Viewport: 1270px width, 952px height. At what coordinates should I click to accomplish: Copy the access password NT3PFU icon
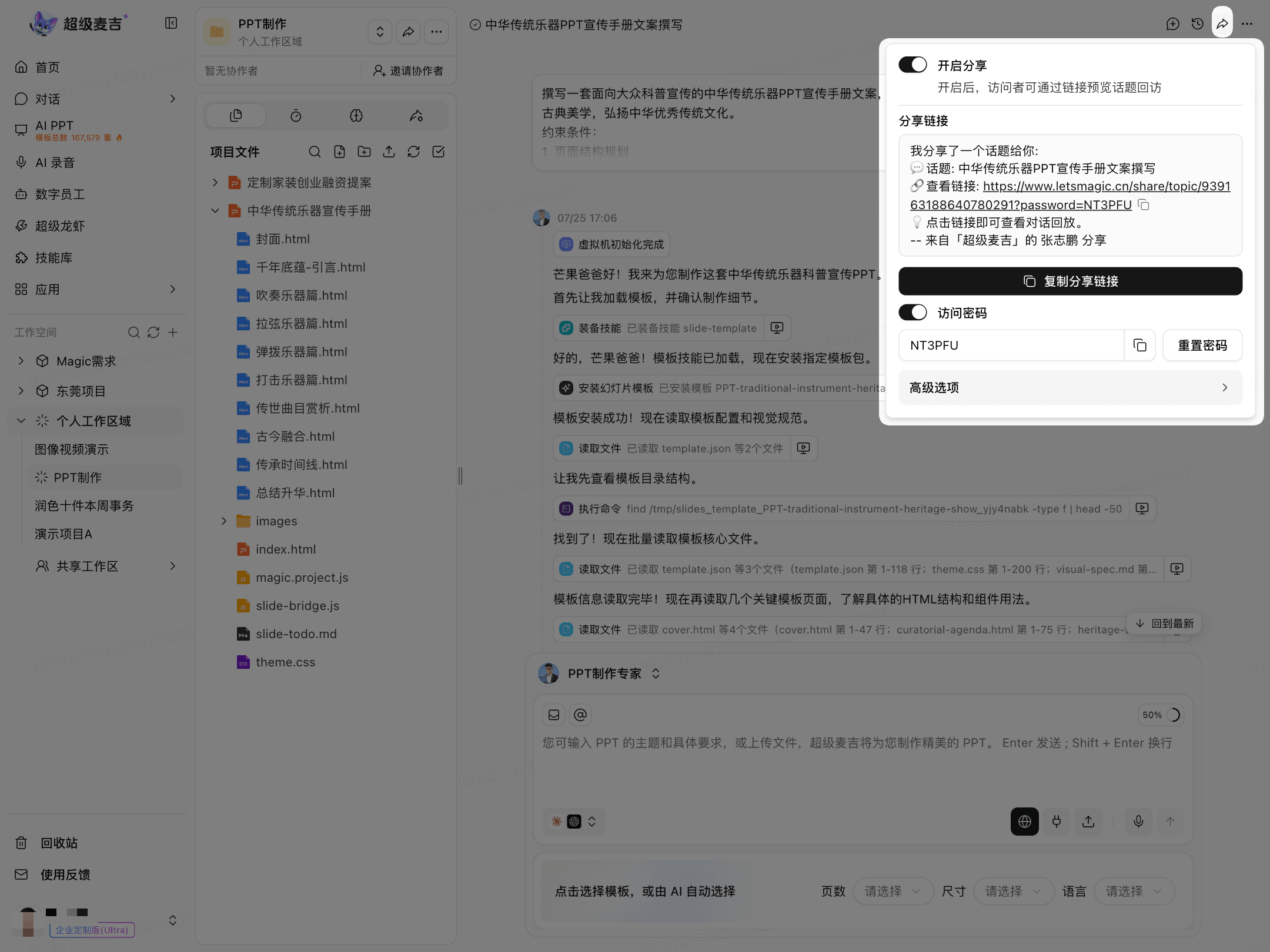click(1139, 346)
